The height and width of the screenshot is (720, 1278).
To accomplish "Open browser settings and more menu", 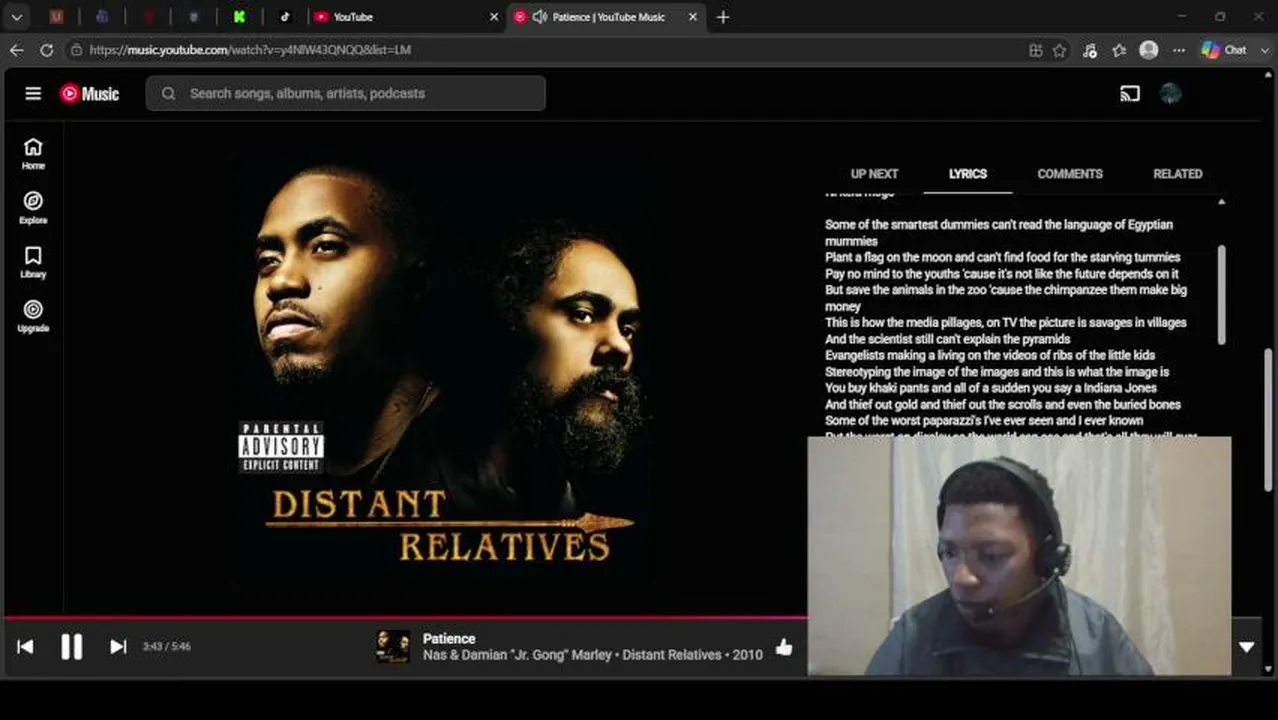I will point(1179,50).
